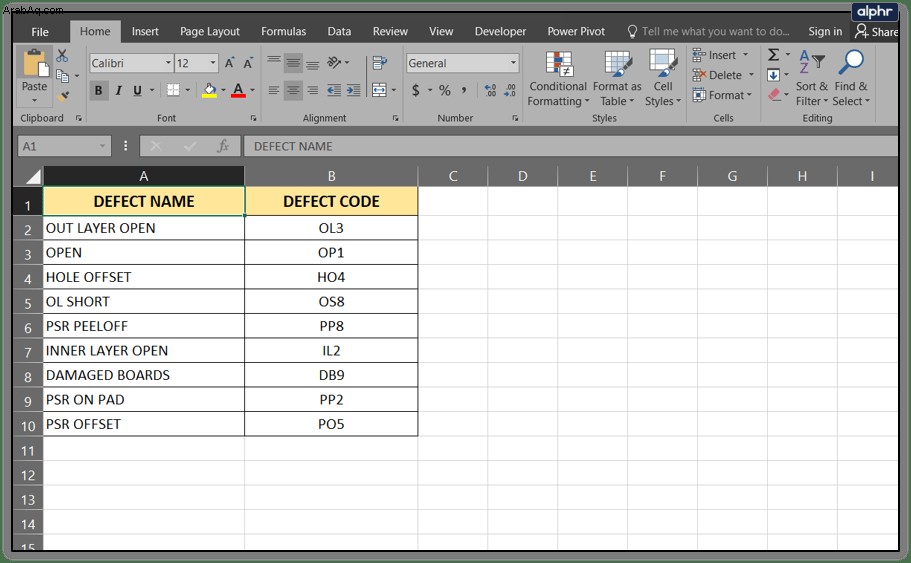The image size is (911, 563).
Task: Click the AutoSum sigma icon
Action: pos(773,55)
